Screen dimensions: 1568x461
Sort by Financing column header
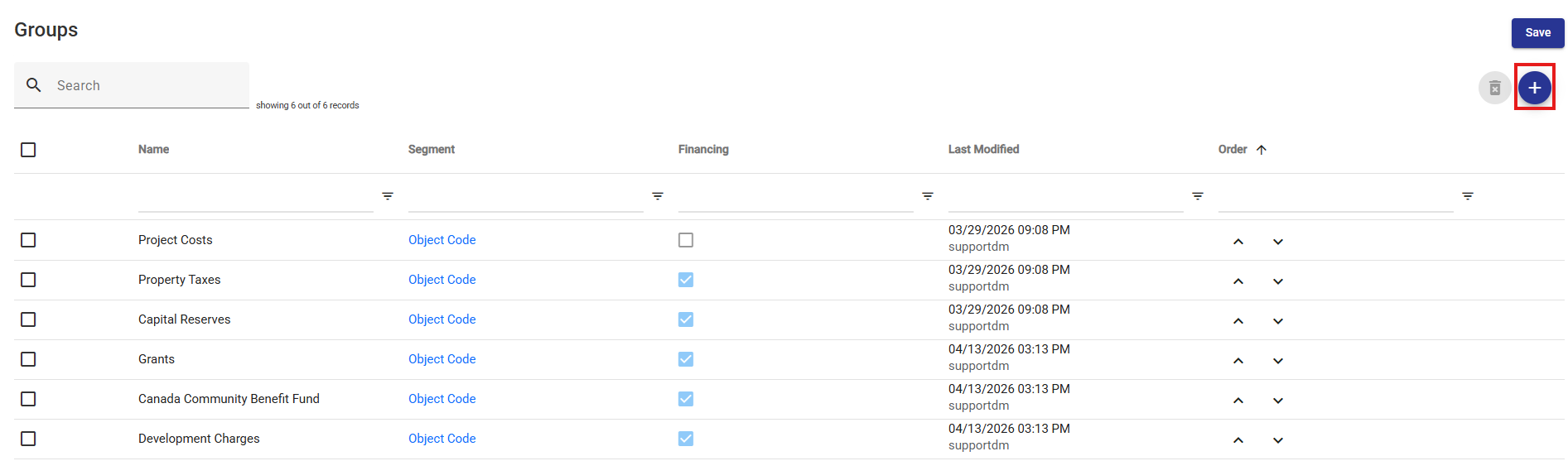[703, 150]
